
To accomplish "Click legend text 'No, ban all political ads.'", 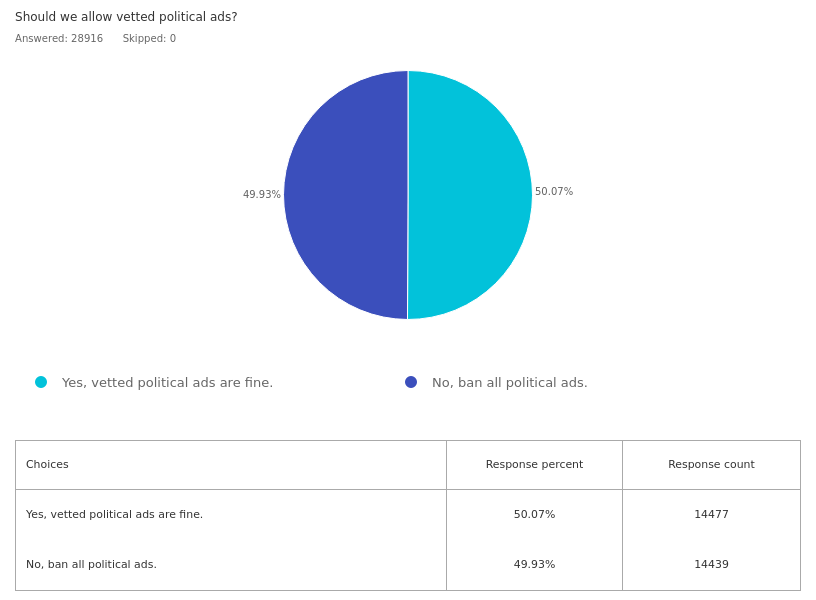I will tap(509, 382).
